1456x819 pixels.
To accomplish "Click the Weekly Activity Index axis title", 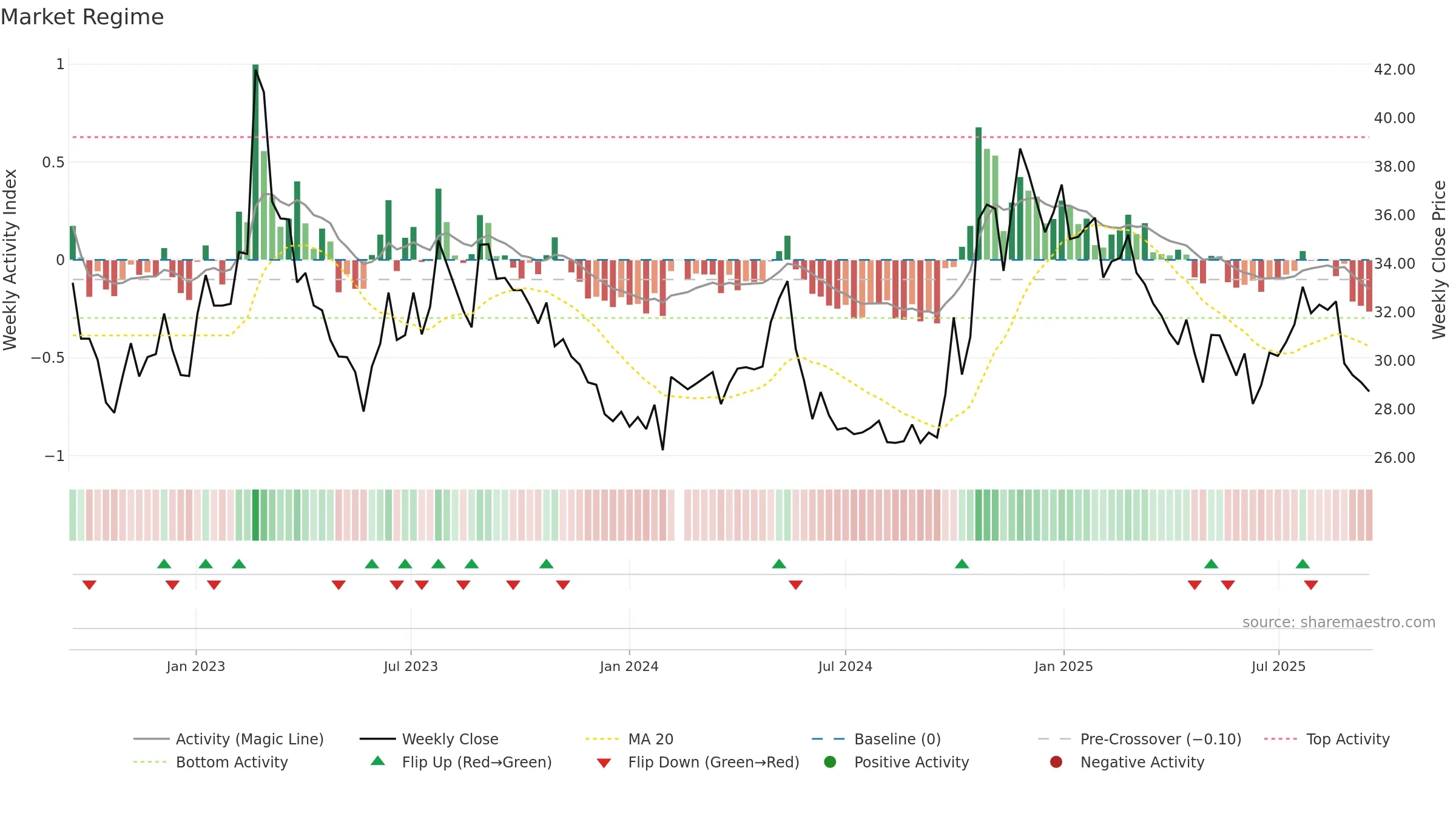I will [x=10, y=260].
